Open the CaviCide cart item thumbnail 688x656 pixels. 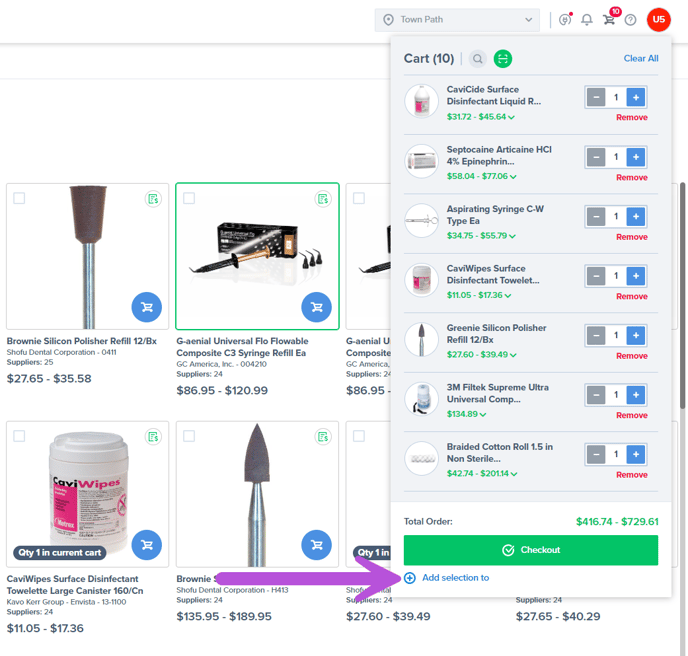[421, 101]
